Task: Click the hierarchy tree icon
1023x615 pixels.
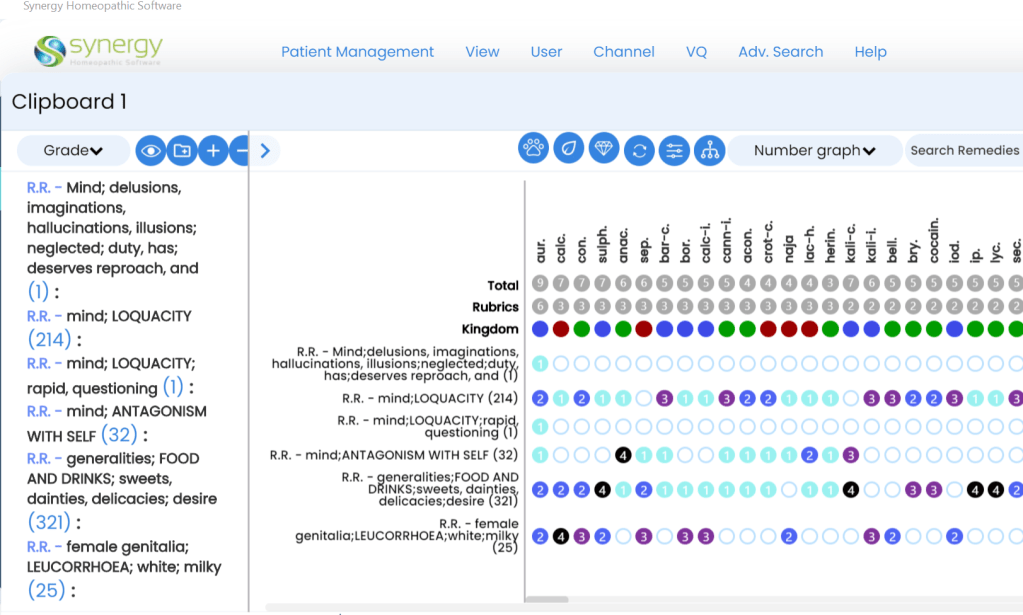Action: coord(709,151)
